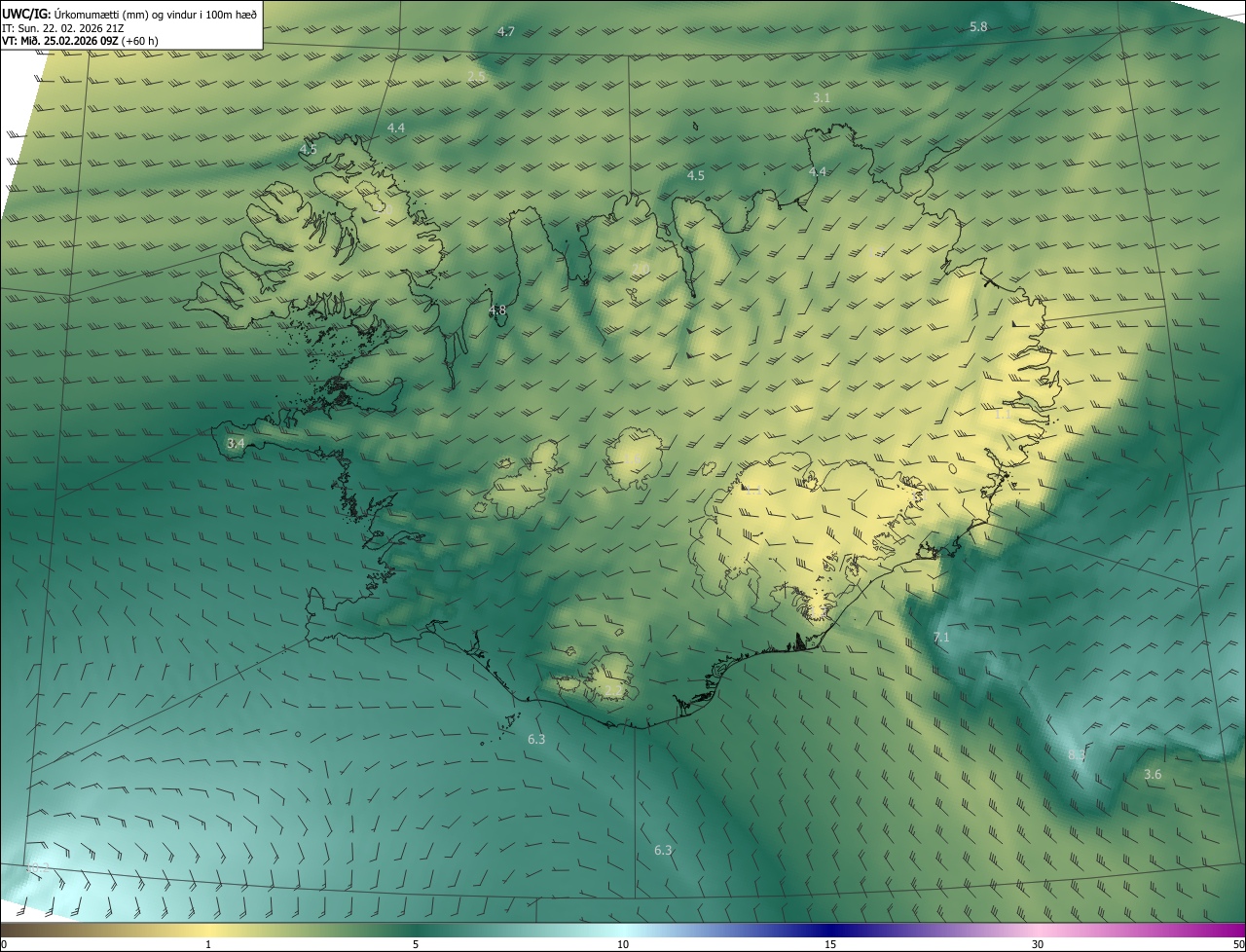The width and height of the screenshot is (1246, 952).
Task: Click the 6.3 label far out at sea
Action: 663,851
